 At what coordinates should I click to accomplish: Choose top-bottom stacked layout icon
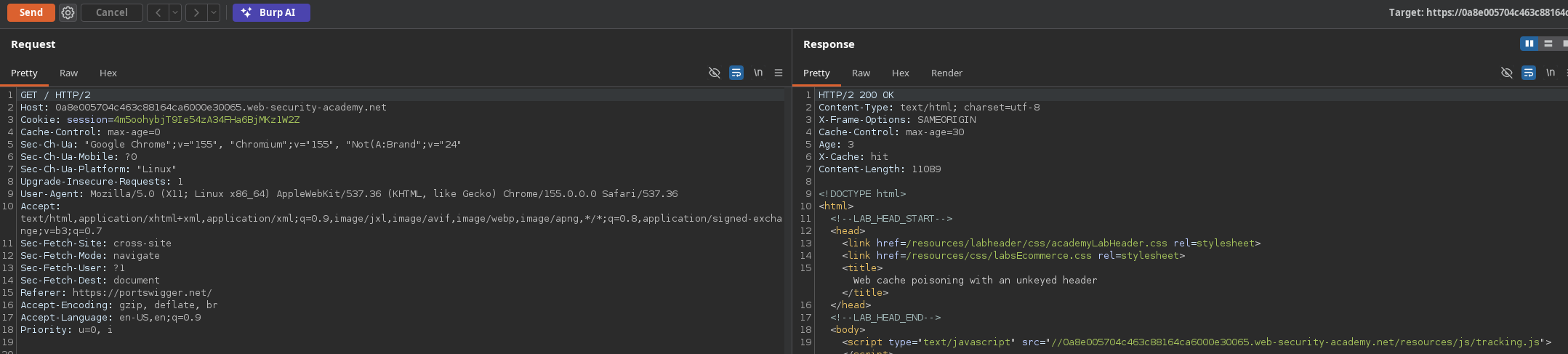click(1548, 44)
